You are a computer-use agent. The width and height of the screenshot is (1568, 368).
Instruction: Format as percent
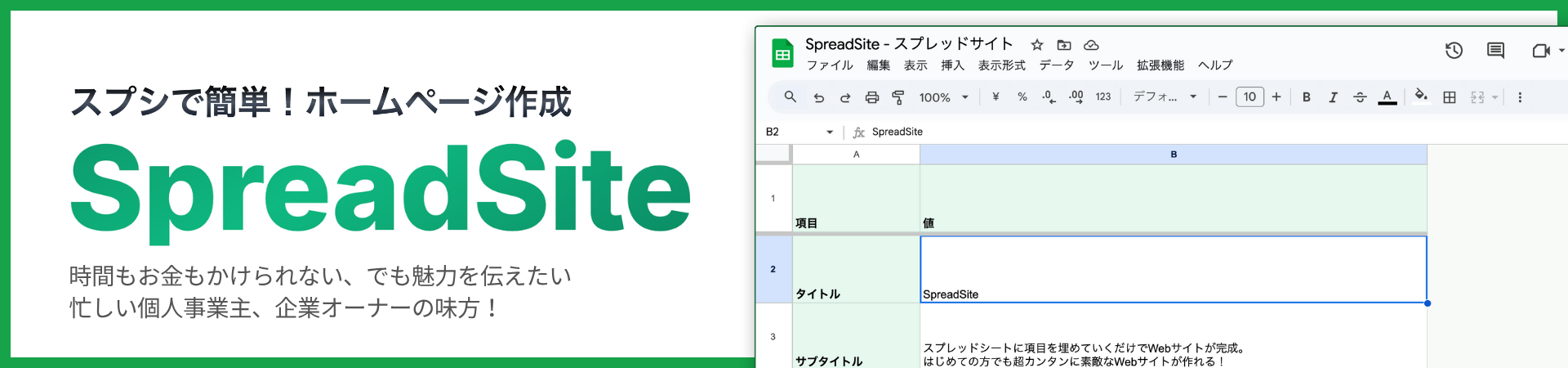1022,96
